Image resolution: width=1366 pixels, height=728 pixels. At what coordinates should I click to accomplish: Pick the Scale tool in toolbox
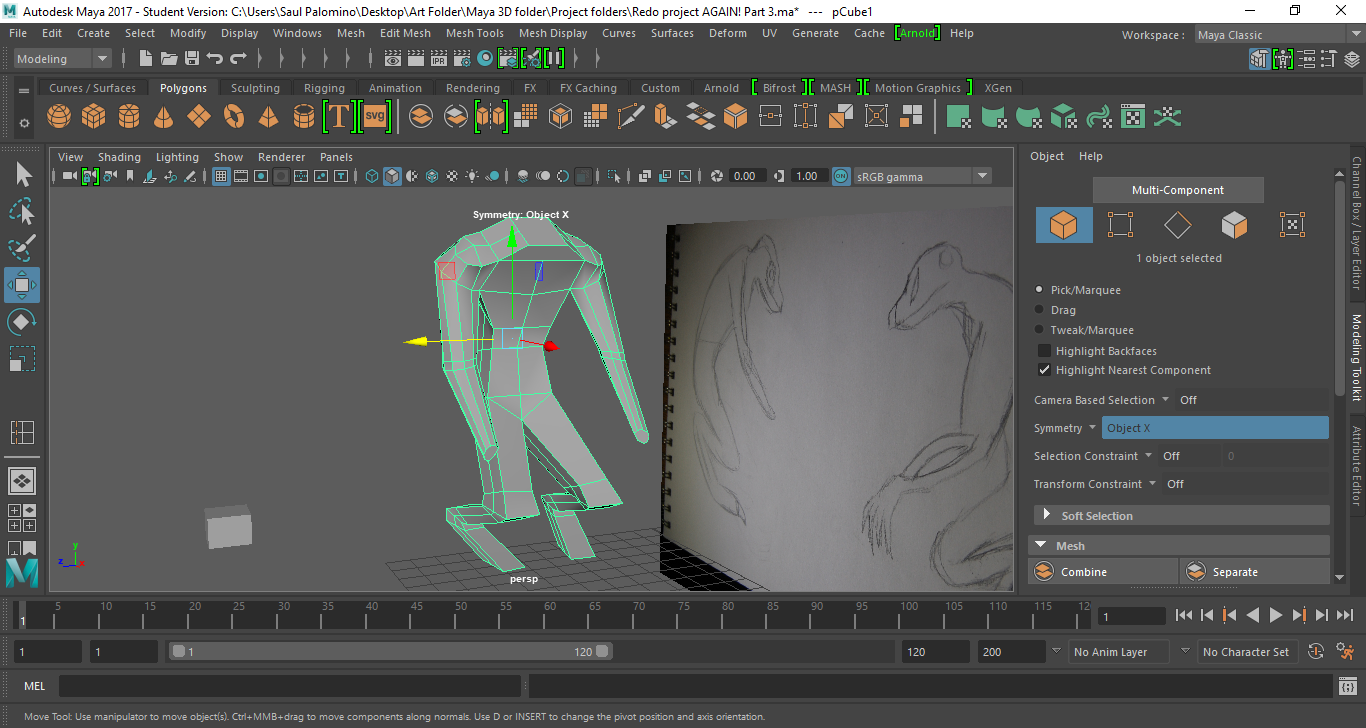coord(21,359)
